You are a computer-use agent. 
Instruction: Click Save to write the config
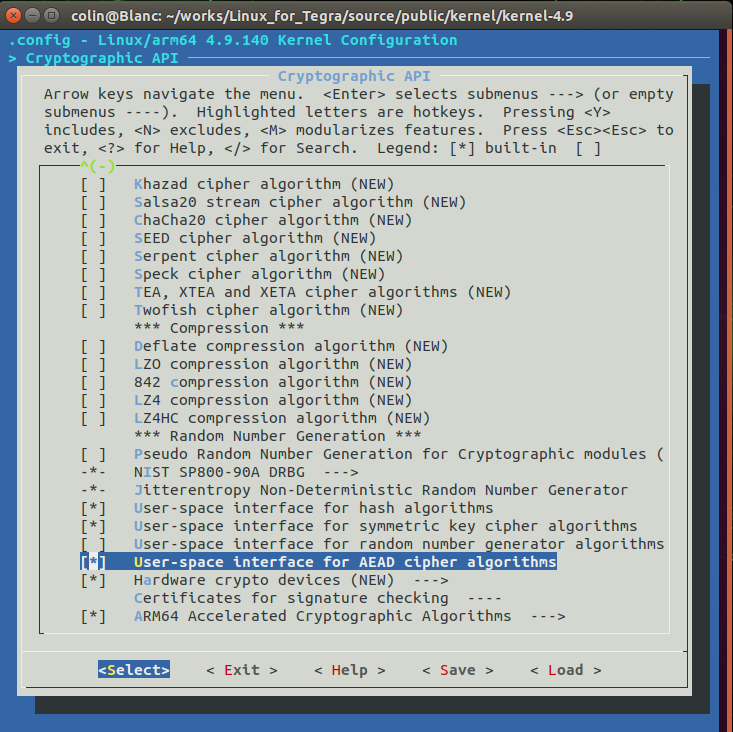tap(458, 670)
